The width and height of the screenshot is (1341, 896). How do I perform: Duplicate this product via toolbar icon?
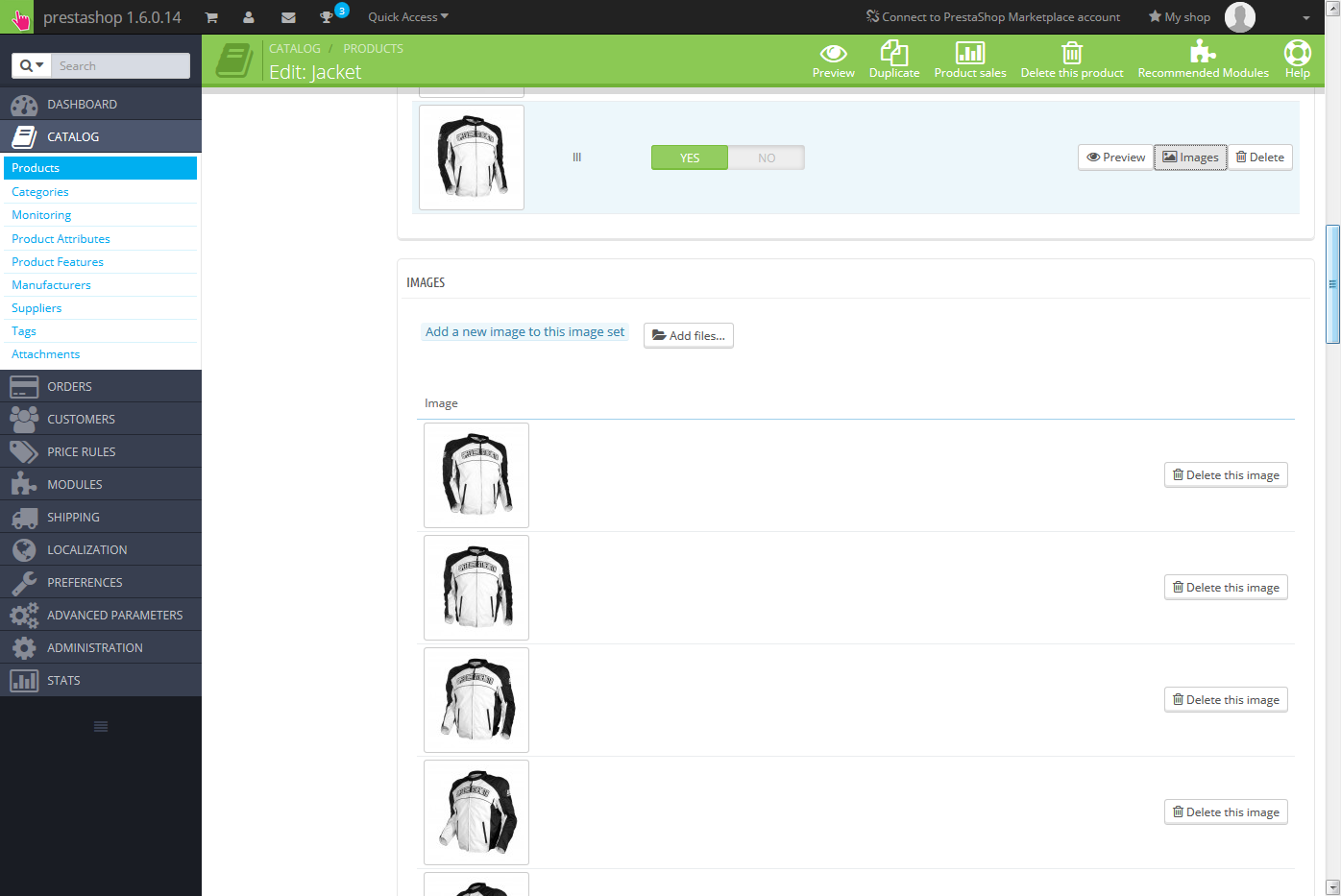[x=893, y=54]
